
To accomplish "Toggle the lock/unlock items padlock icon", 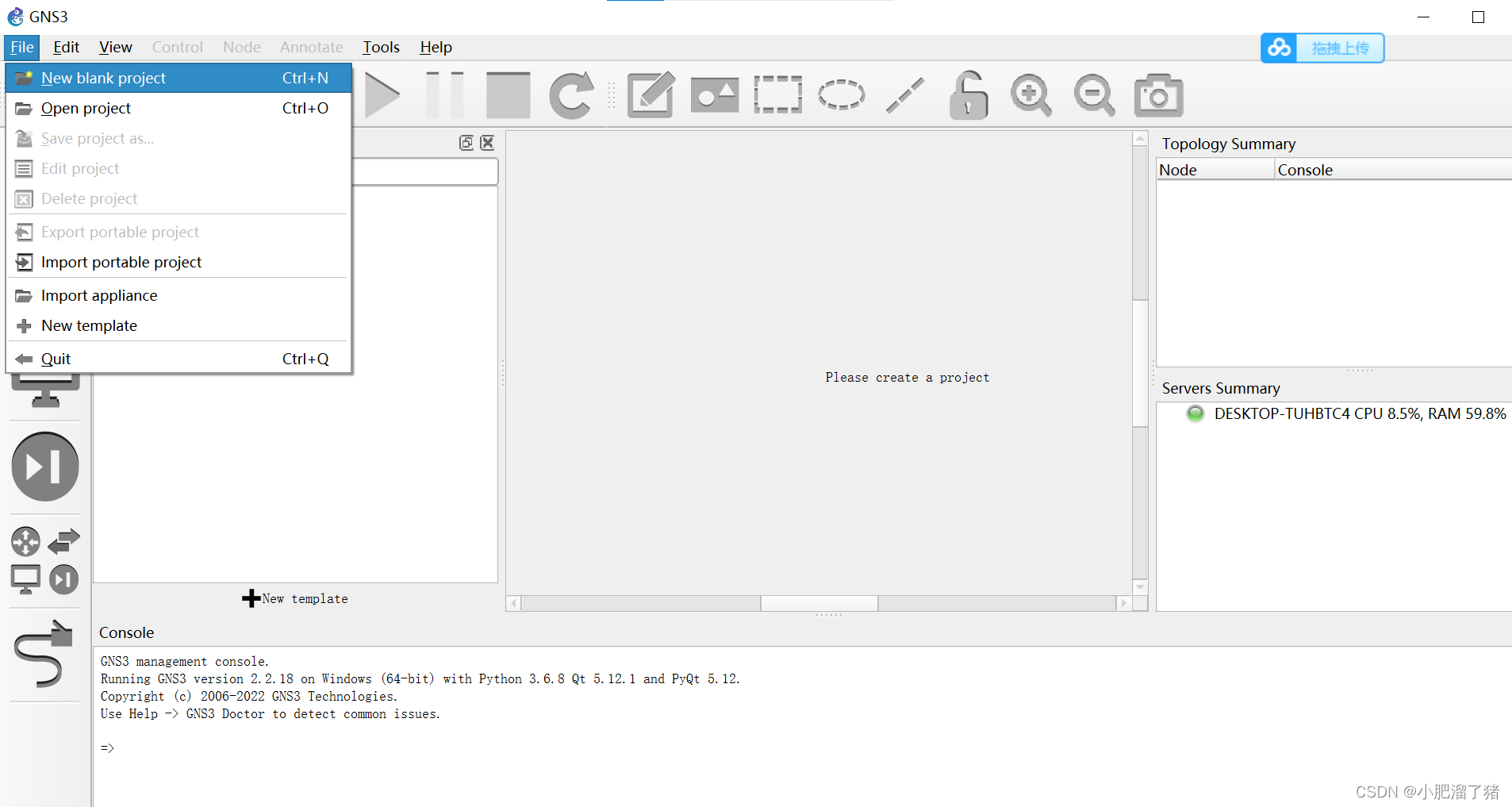I will click(968, 95).
